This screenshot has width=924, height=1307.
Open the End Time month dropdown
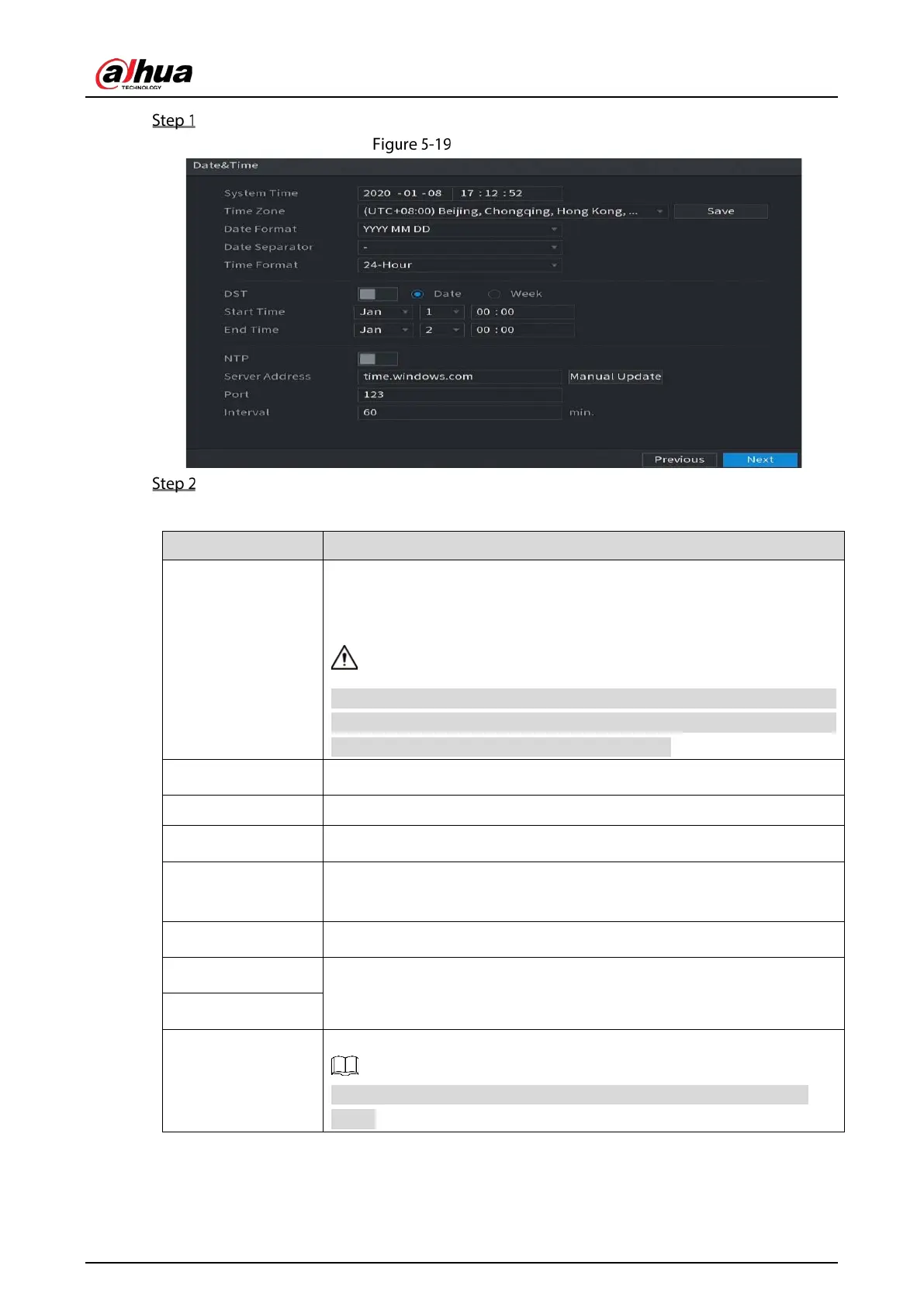coord(384,330)
